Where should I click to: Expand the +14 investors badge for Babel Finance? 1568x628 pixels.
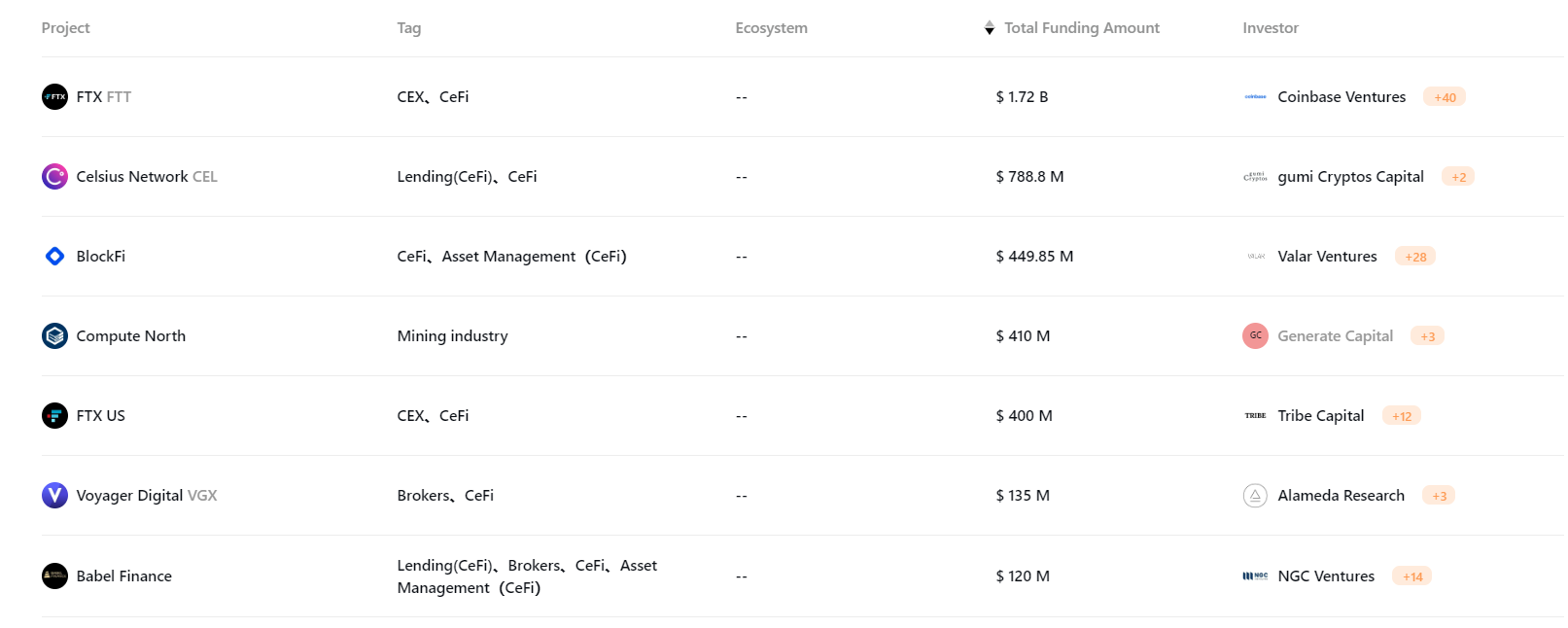pos(1412,576)
